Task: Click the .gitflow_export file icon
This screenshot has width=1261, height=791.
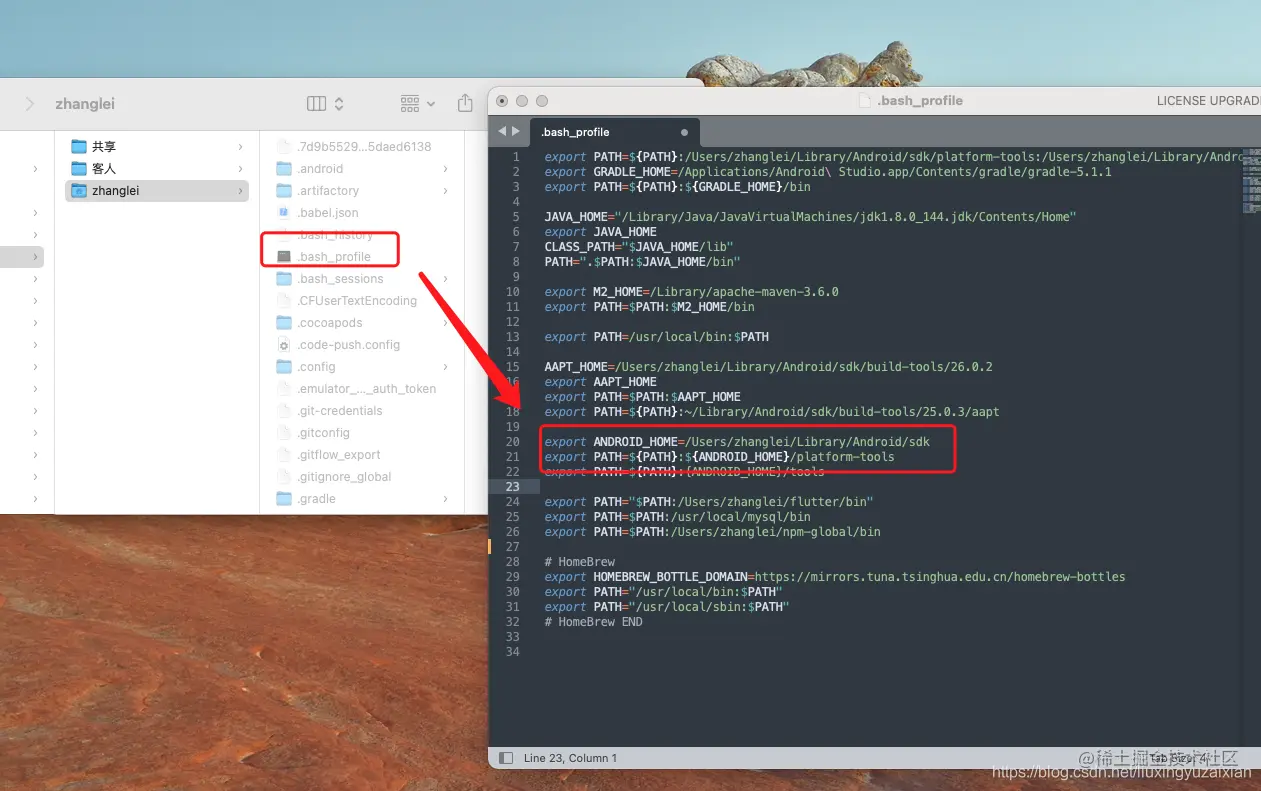Action: pos(284,455)
